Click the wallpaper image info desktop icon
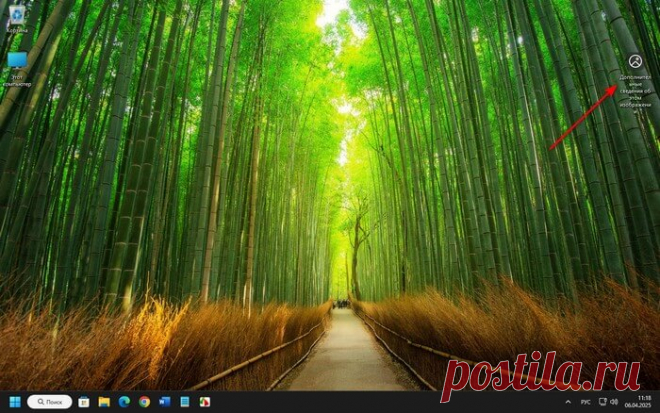Viewport: 660px width, 413px height. 634,62
